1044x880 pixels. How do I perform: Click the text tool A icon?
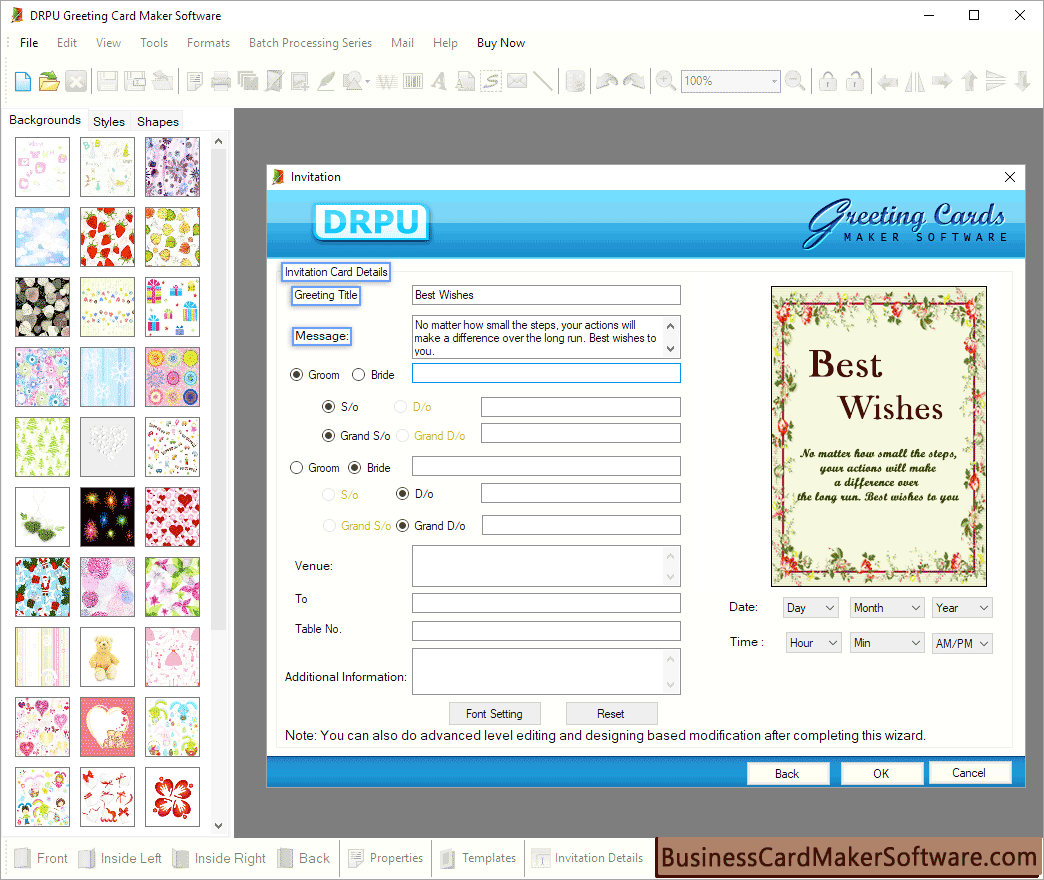click(438, 81)
